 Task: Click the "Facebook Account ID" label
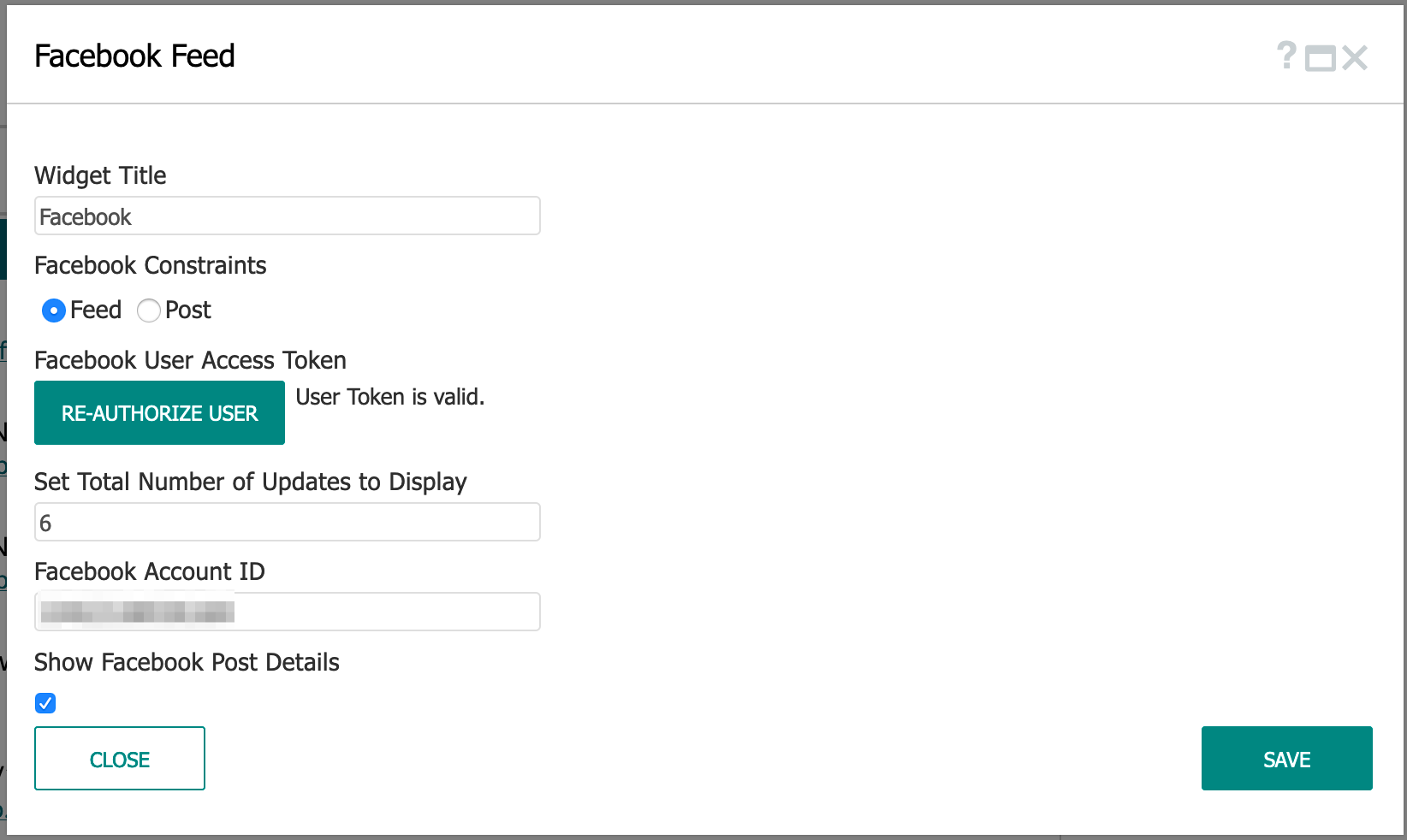(150, 571)
